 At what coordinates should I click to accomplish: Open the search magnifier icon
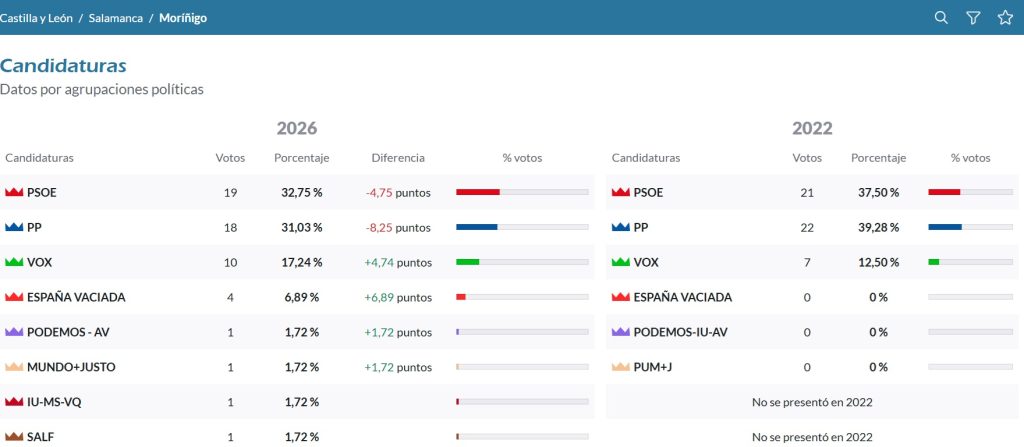(x=941, y=18)
